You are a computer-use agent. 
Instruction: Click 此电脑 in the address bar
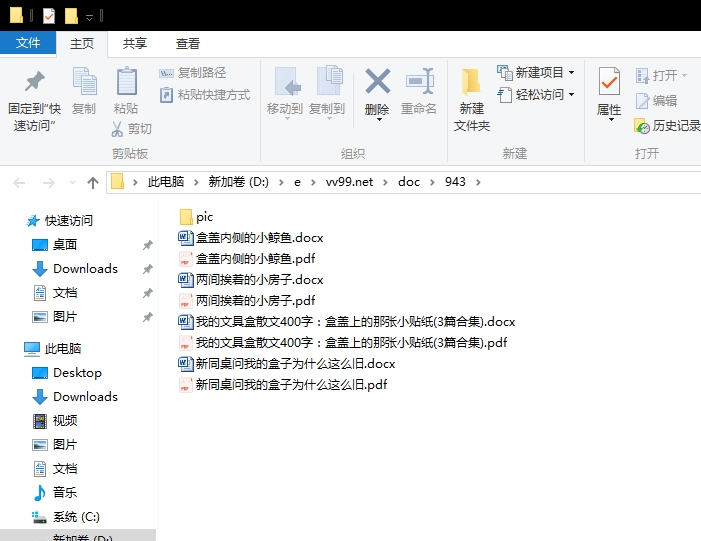[x=166, y=182]
